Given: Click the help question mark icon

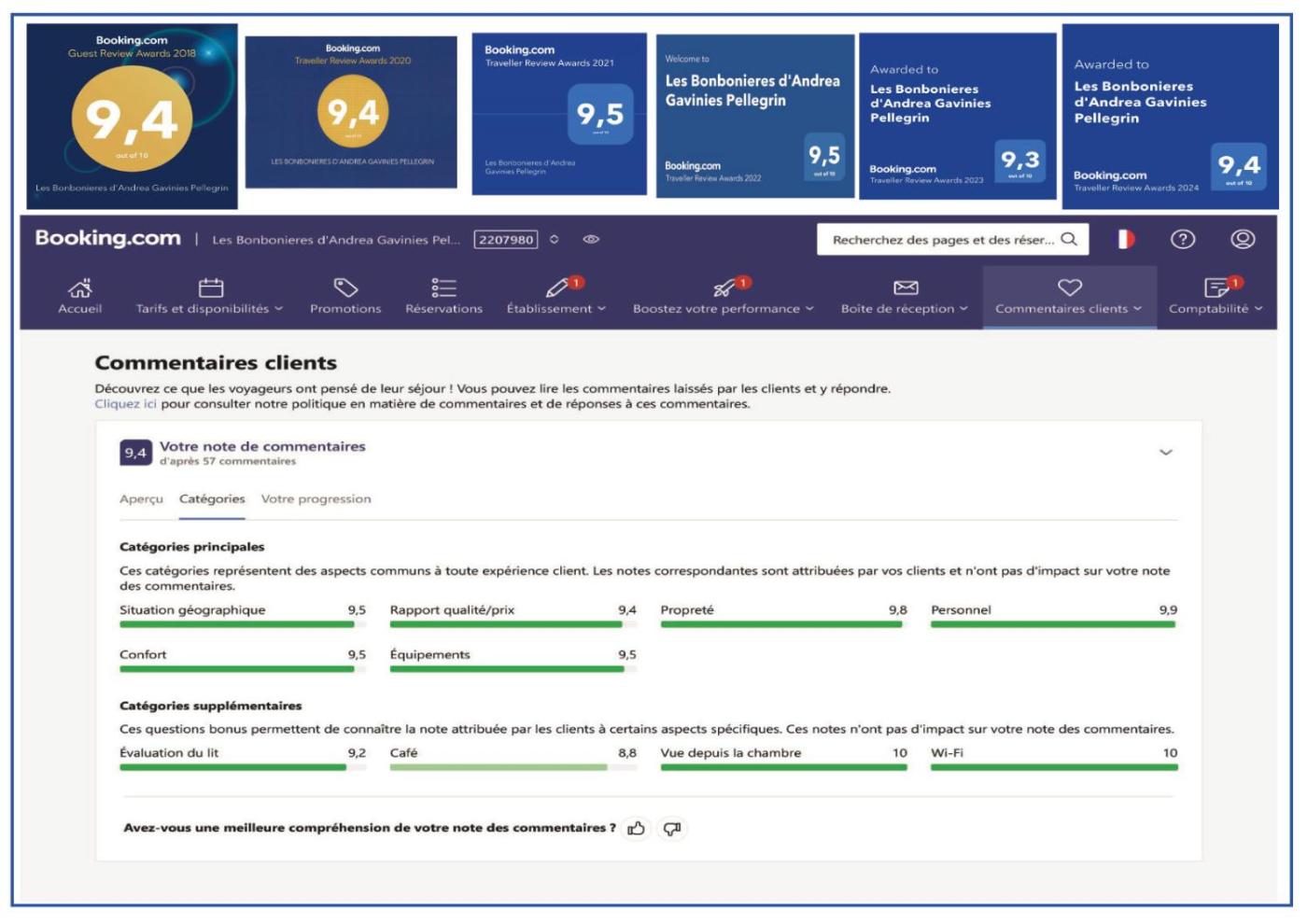Looking at the screenshot, I should click(x=1183, y=240).
